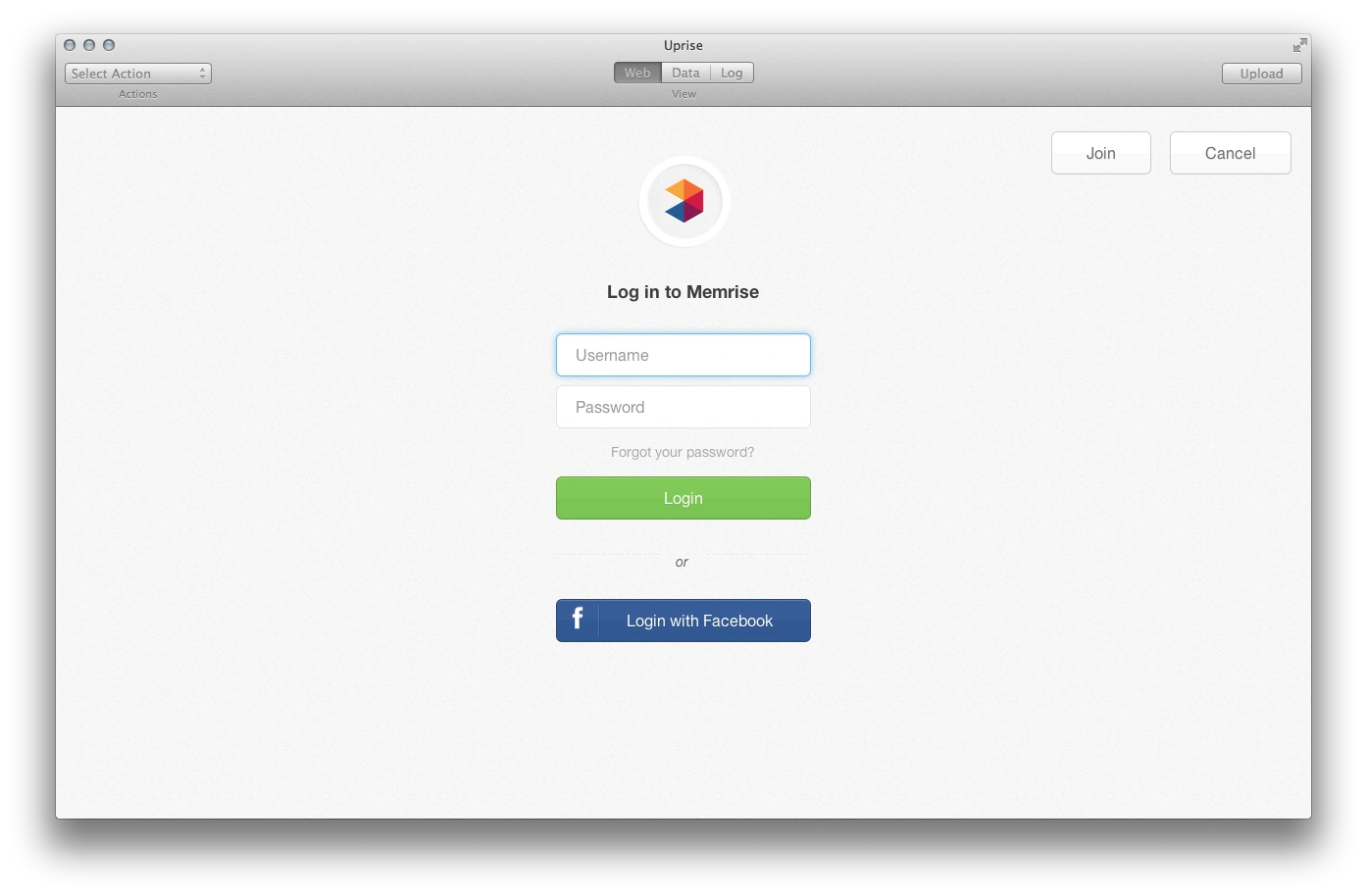Focus the Password input field
1367x896 pixels.
tap(683, 407)
